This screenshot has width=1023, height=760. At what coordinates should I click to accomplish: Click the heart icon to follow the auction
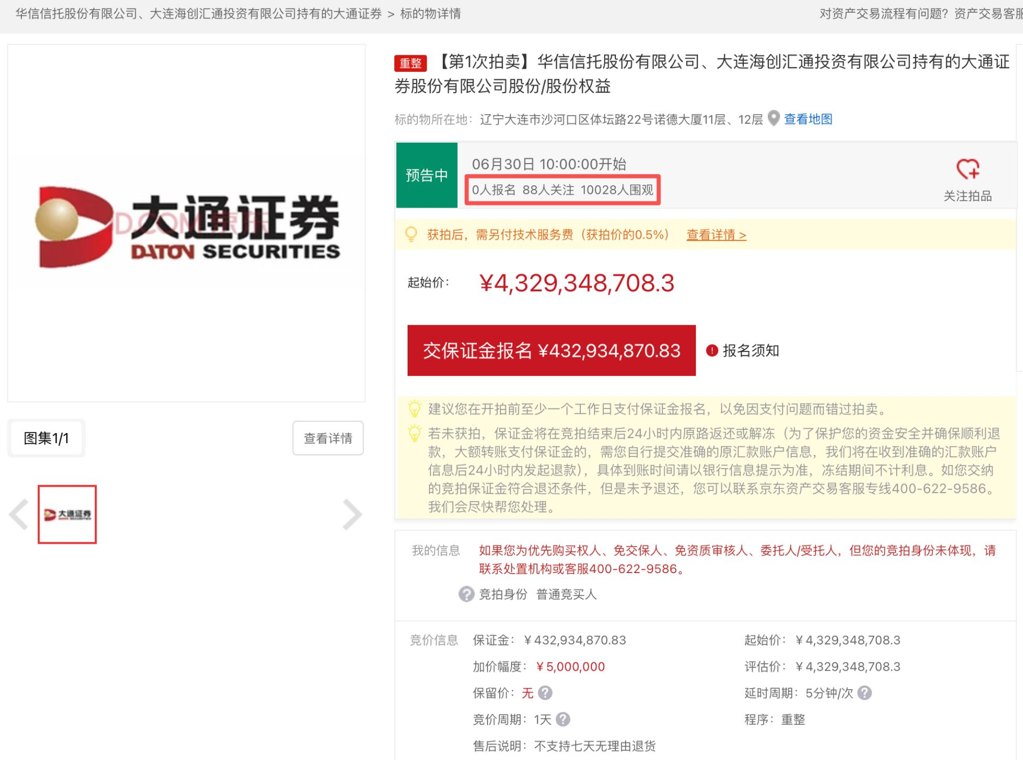pyautogui.click(x=968, y=169)
